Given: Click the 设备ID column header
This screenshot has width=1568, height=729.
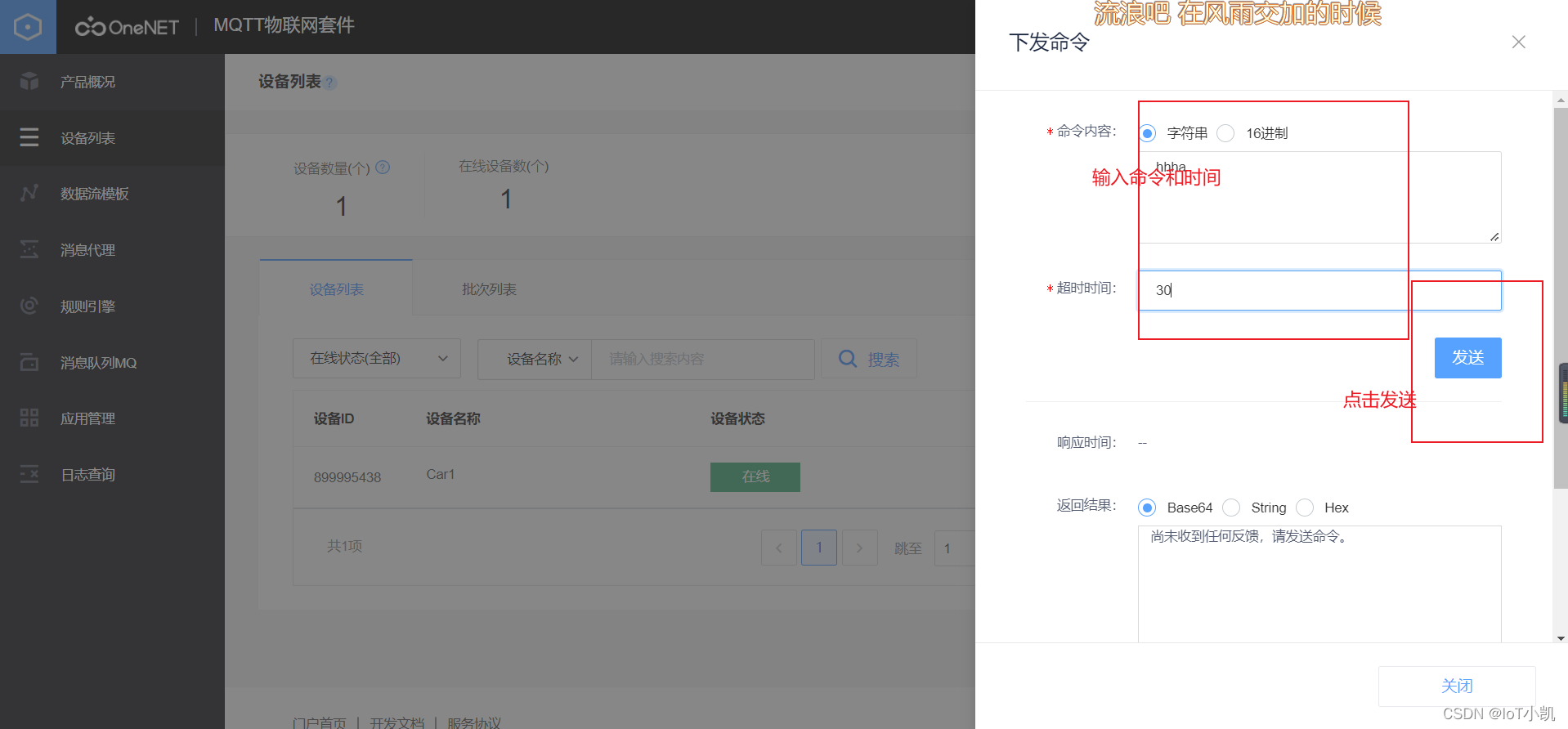Looking at the screenshot, I should (x=334, y=418).
